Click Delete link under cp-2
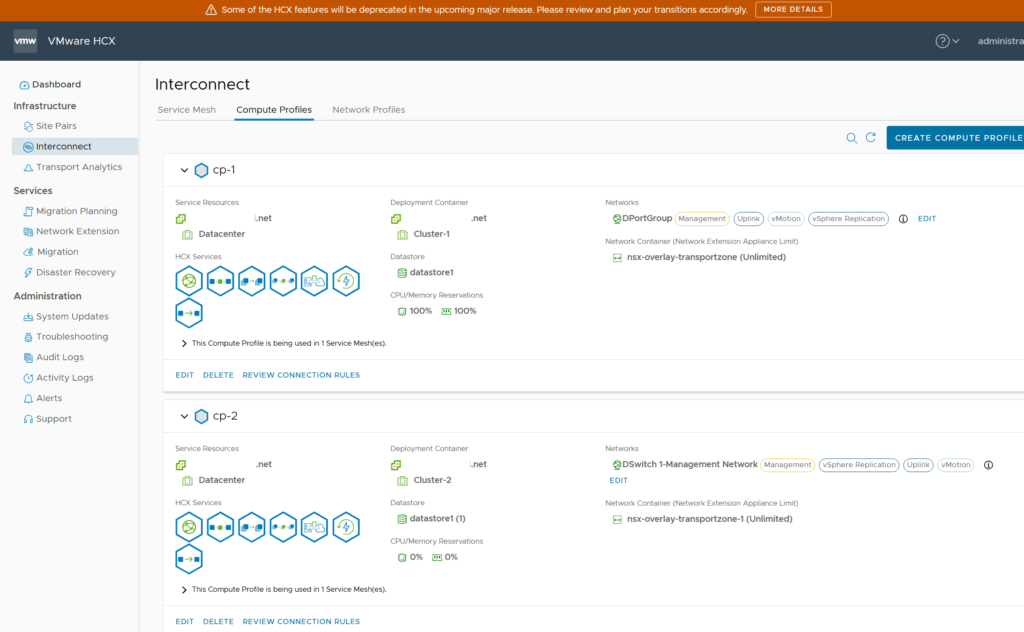This screenshot has height=632, width=1024. tap(218, 621)
